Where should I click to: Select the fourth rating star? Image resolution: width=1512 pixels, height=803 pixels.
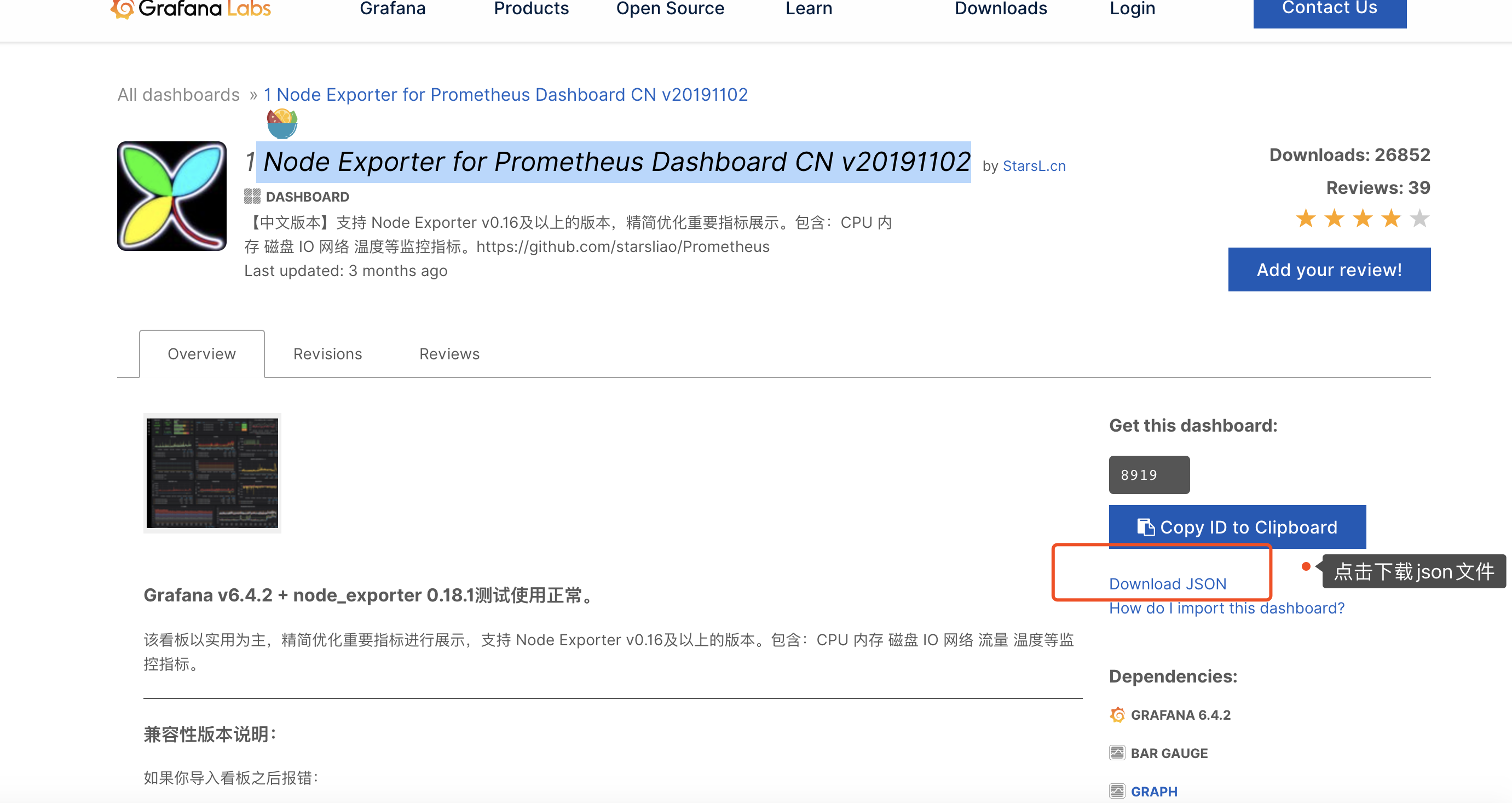pyautogui.click(x=1391, y=218)
